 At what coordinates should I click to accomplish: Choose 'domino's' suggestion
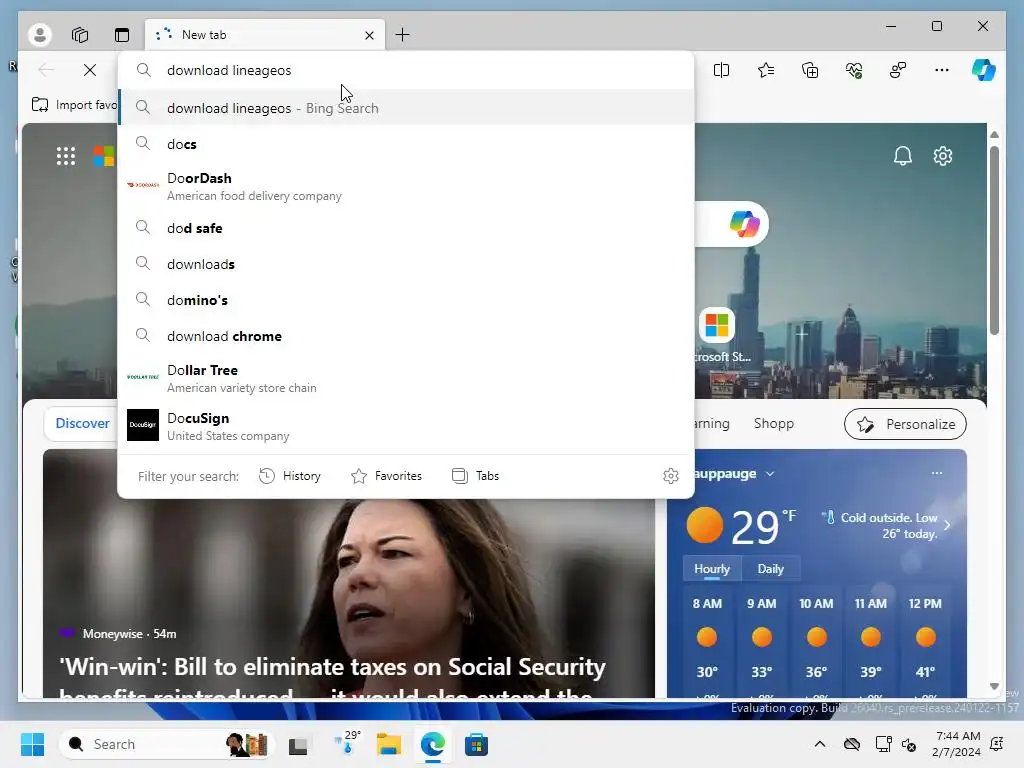(406, 300)
